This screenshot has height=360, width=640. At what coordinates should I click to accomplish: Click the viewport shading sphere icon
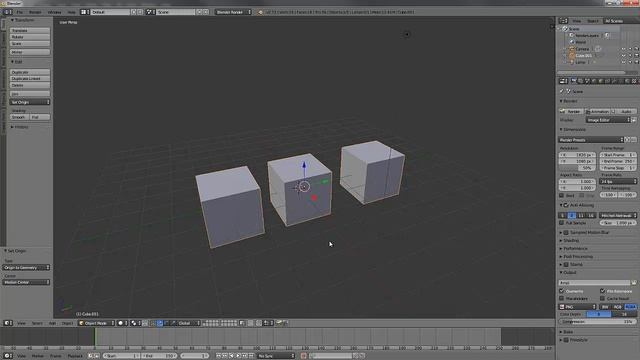click(121, 323)
